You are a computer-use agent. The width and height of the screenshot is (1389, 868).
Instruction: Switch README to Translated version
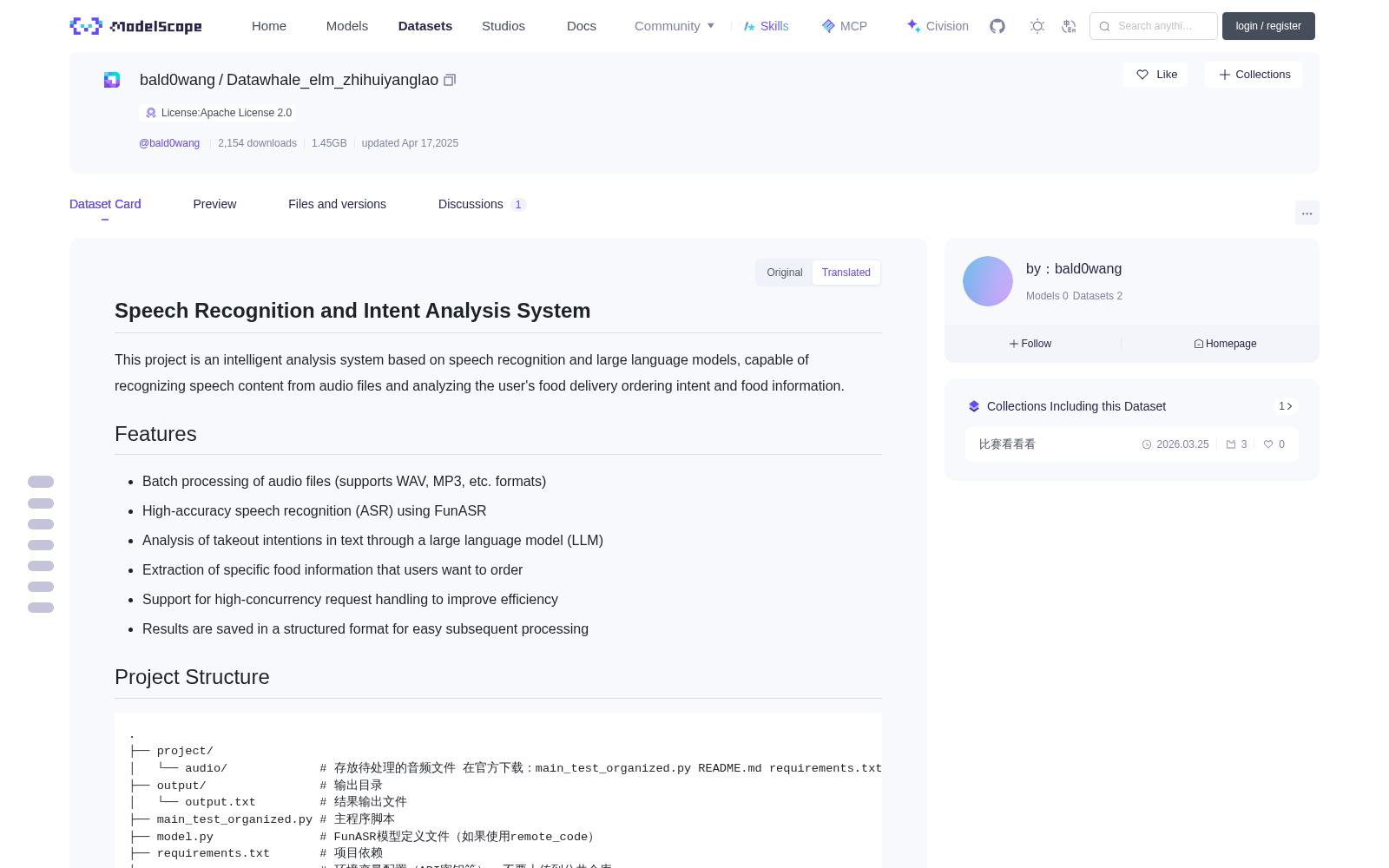coord(846,273)
